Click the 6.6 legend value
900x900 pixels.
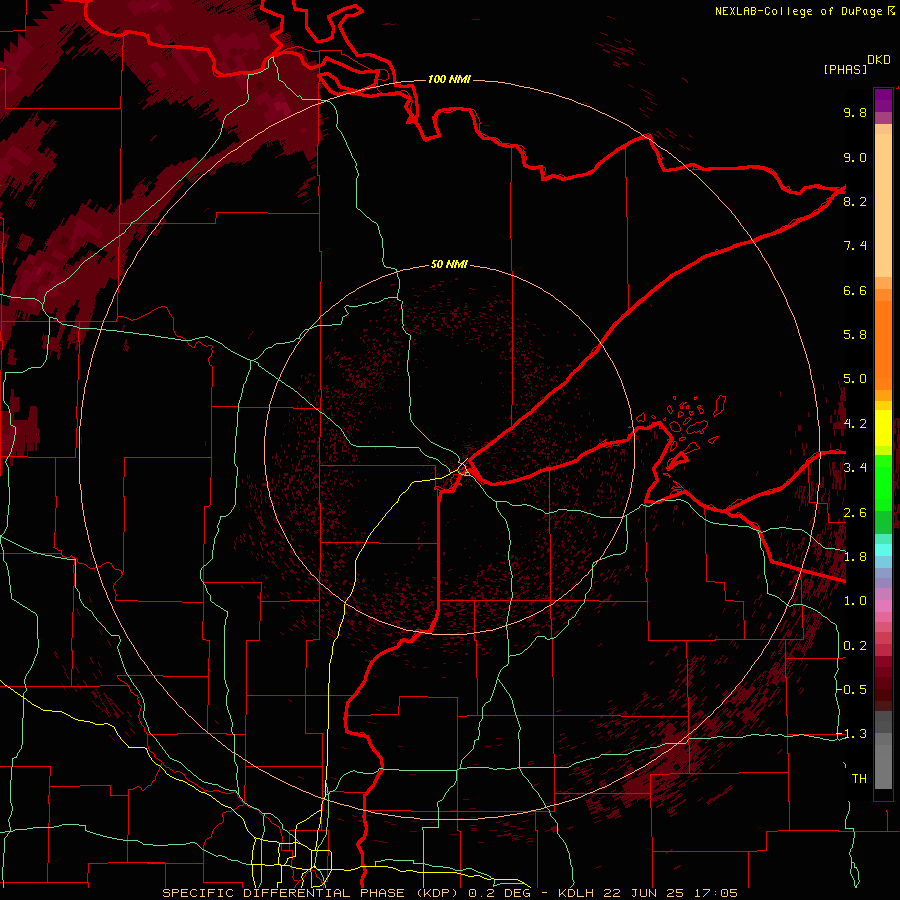tap(855, 290)
